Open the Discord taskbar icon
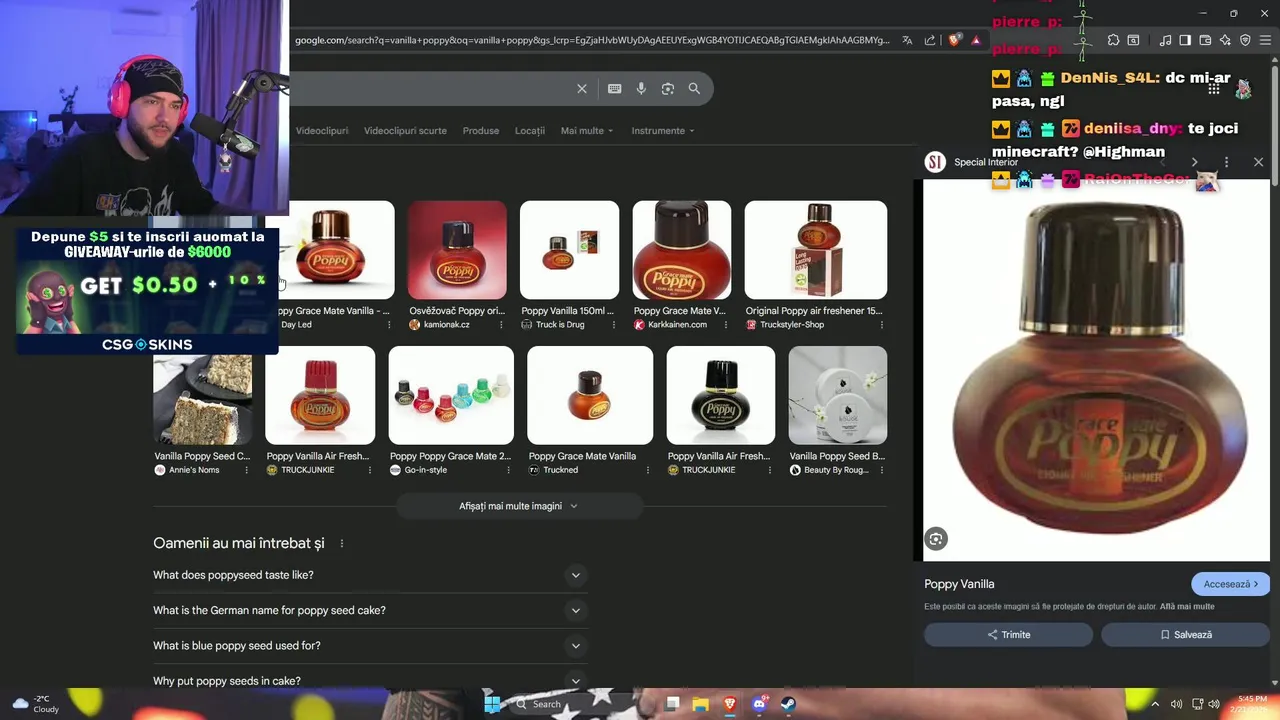The width and height of the screenshot is (1280, 720). (759, 704)
